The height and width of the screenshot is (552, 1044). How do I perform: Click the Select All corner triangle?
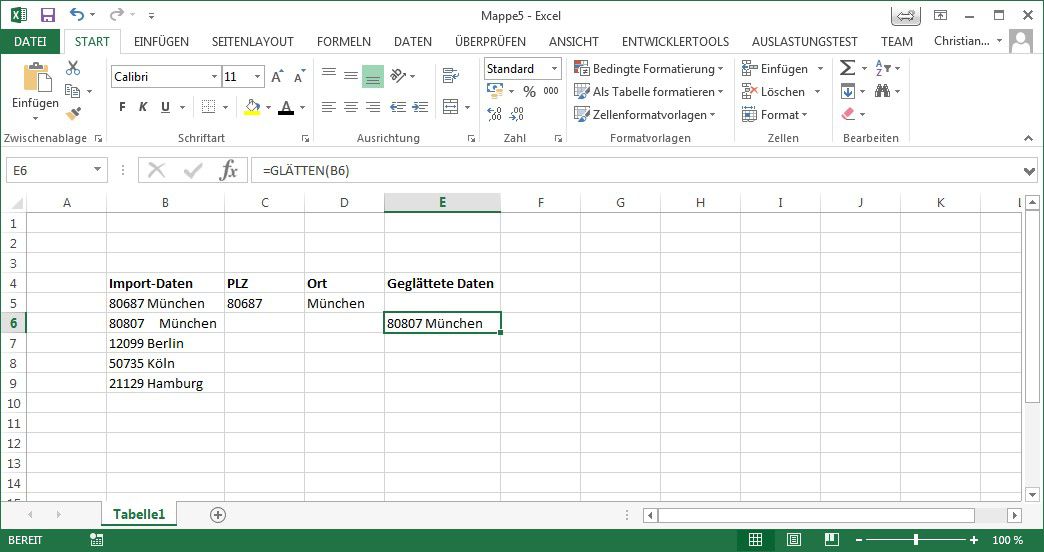click(17, 203)
